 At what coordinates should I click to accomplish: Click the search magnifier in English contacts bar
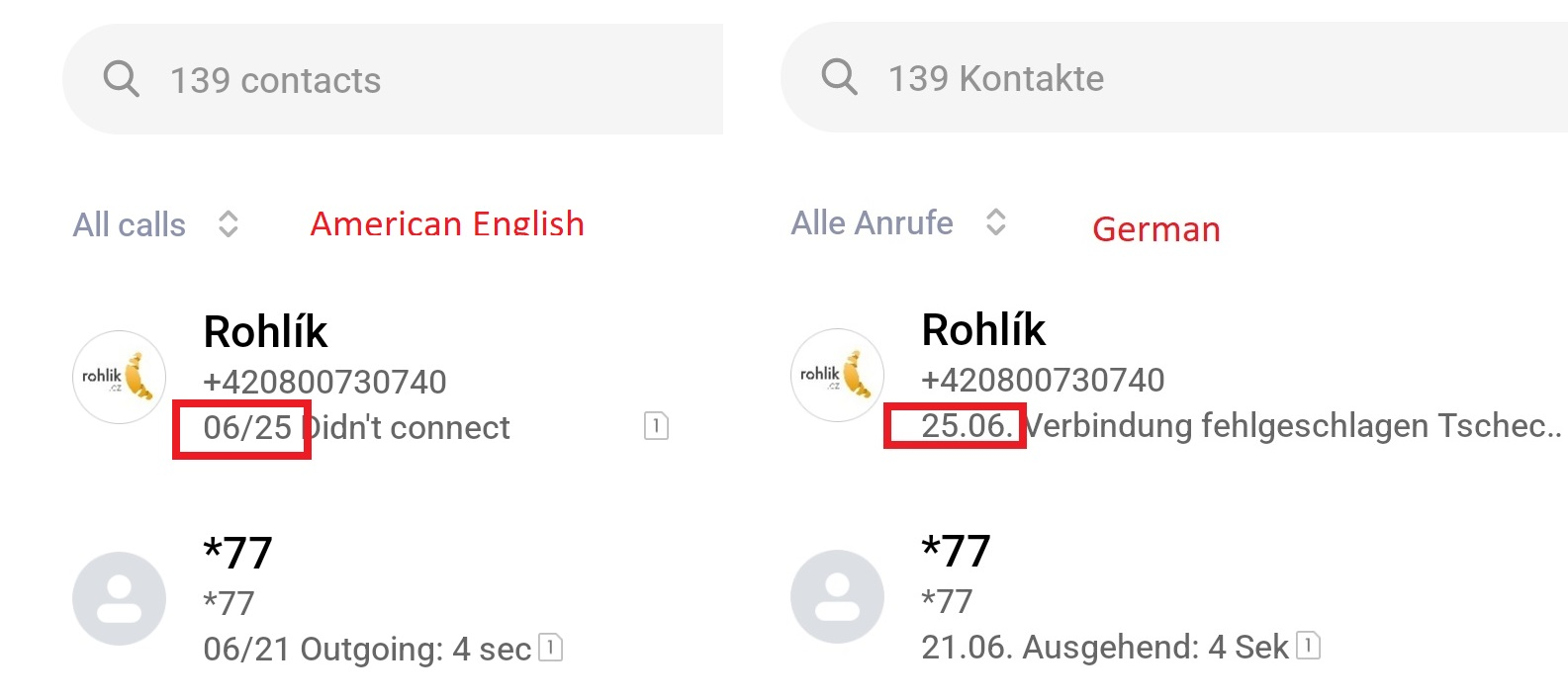121,78
